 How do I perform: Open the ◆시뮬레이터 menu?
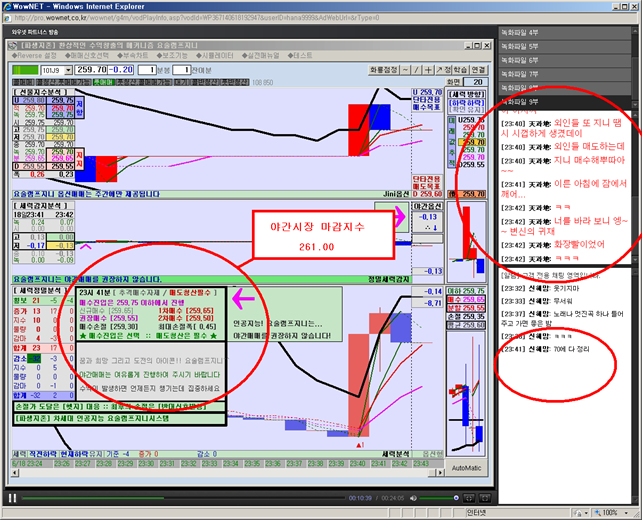pyautogui.click(x=215, y=55)
